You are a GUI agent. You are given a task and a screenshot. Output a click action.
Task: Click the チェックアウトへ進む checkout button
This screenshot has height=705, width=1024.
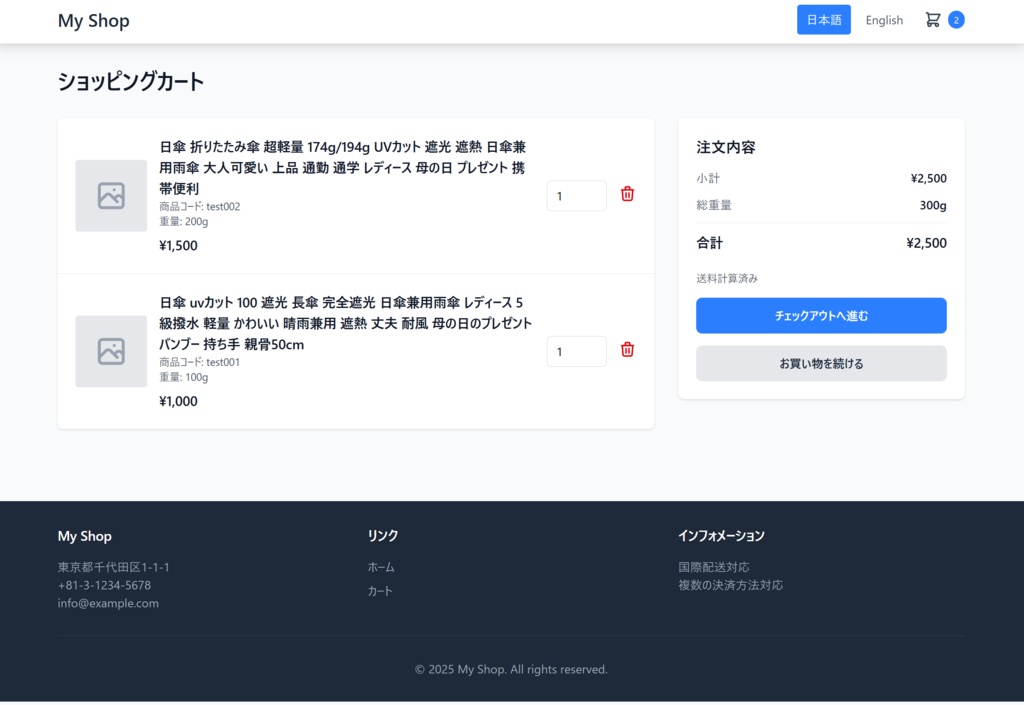[x=821, y=315]
